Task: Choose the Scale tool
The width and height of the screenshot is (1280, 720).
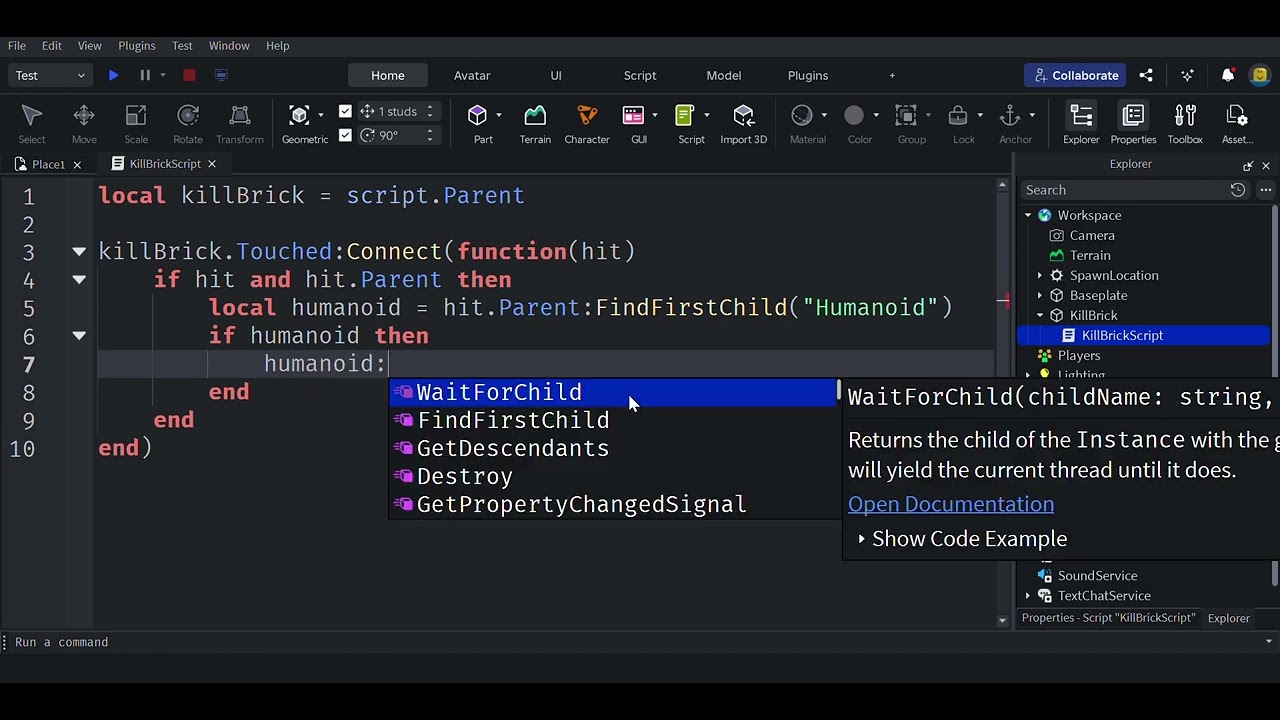Action: tap(136, 125)
